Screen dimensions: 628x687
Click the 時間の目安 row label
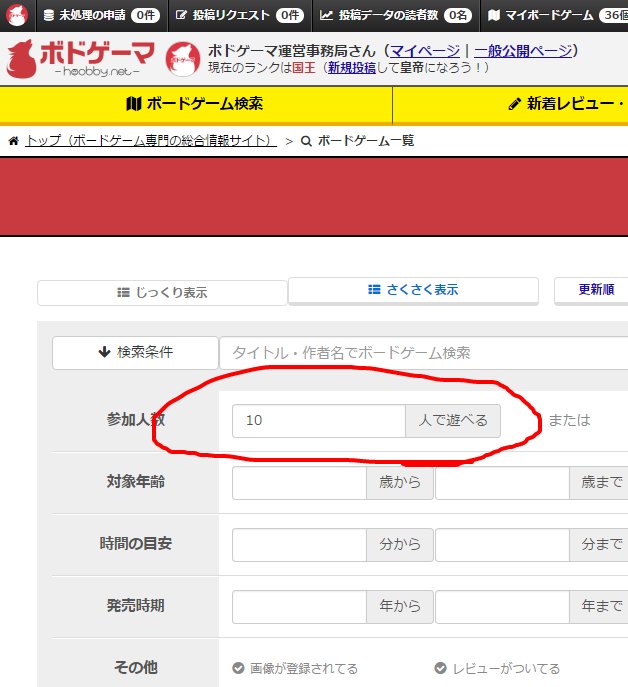click(x=135, y=544)
